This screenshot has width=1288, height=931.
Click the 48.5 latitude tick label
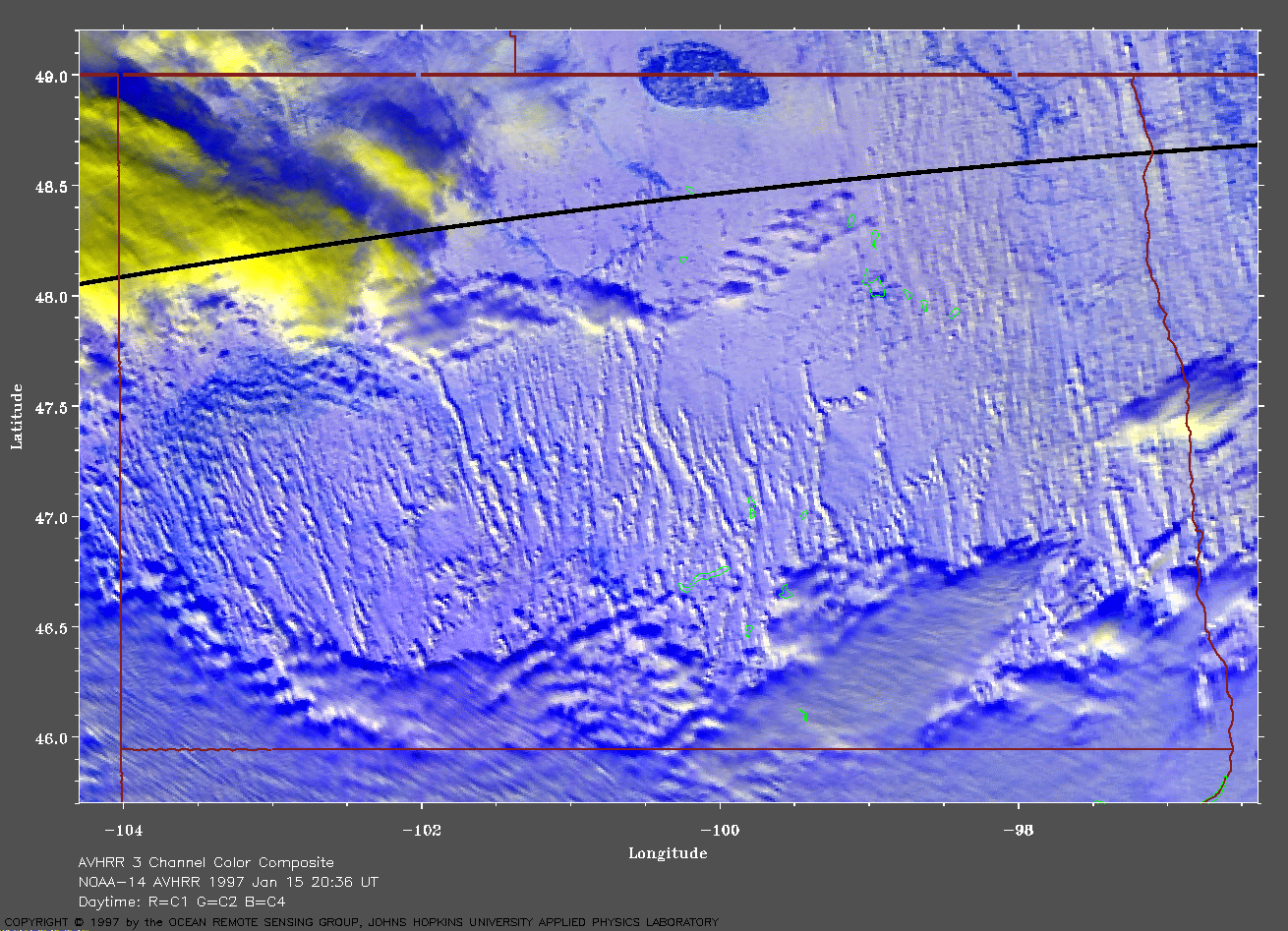tap(50, 186)
